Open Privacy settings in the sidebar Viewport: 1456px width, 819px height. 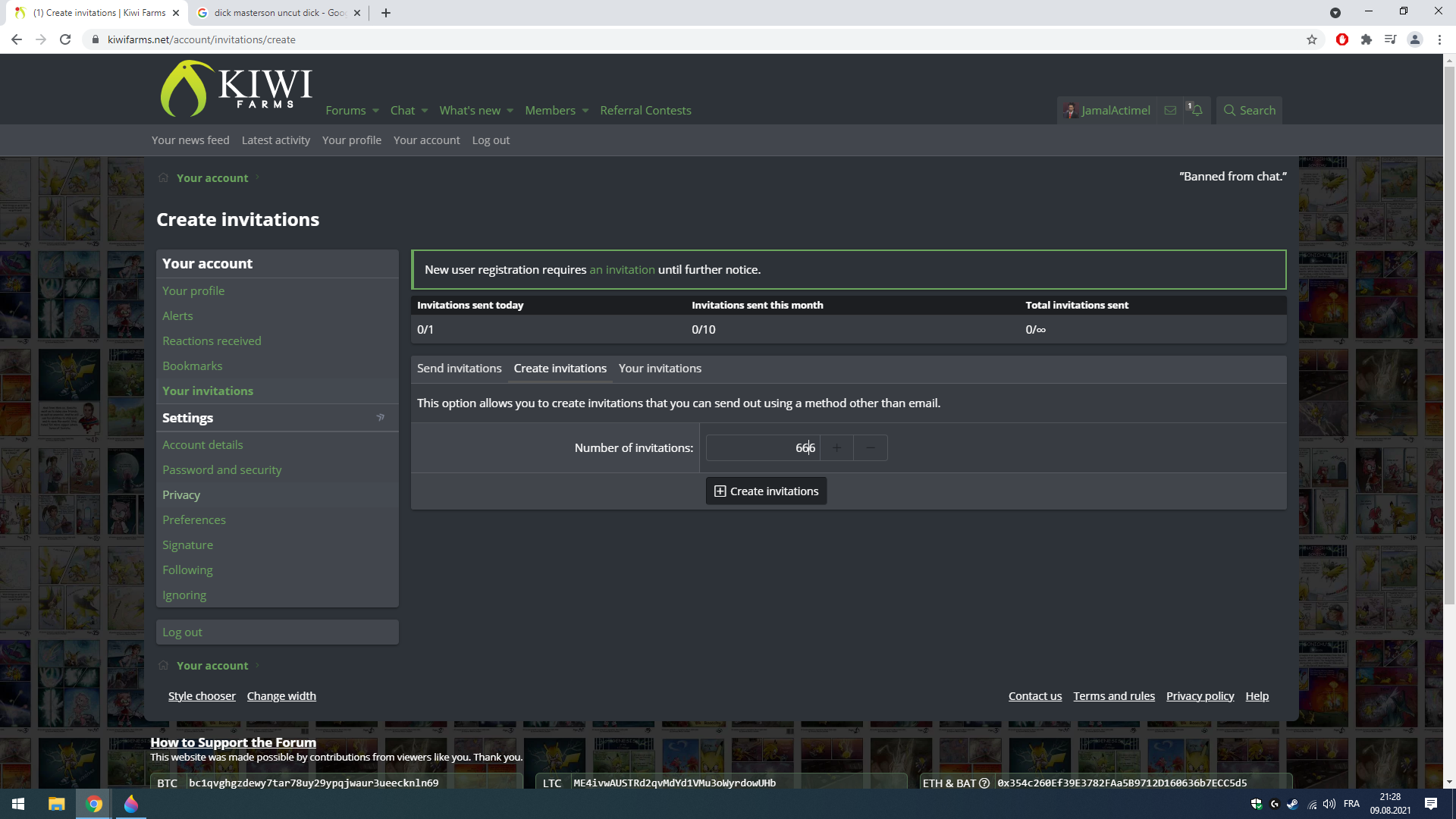(x=181, y=495)
